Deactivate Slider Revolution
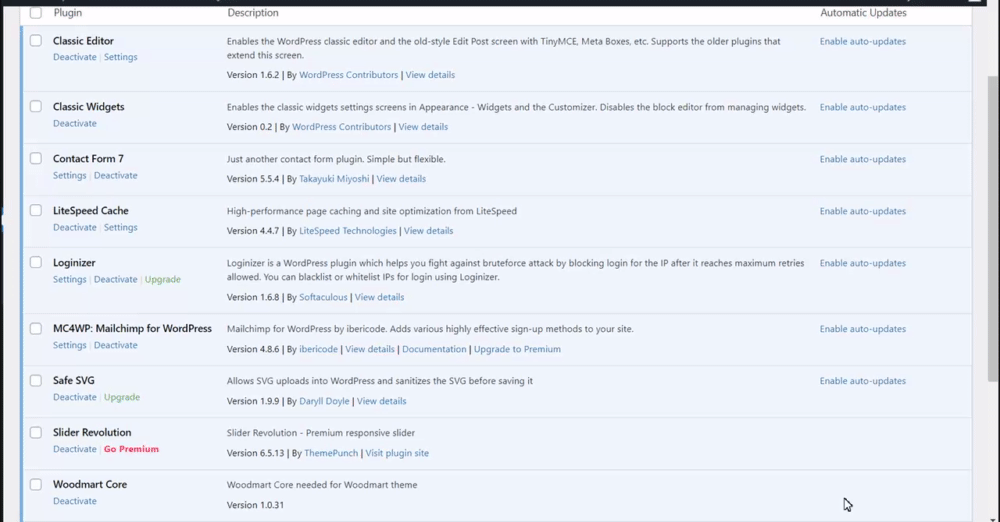The width and height of the screenshot is (1000, 522). tap(75, 449)
